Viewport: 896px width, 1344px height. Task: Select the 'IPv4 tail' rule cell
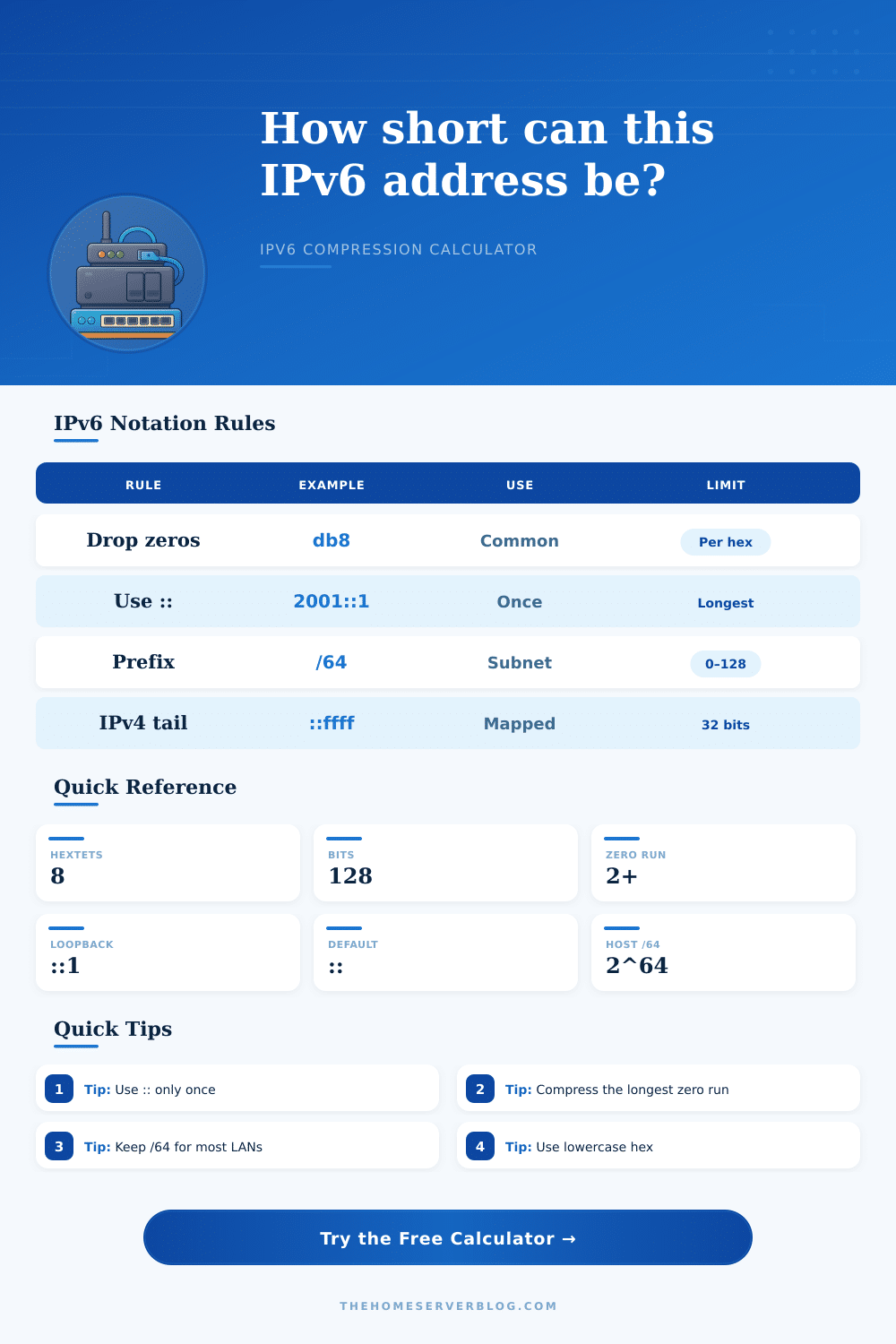pyautogui.click(x=143, y=723)
